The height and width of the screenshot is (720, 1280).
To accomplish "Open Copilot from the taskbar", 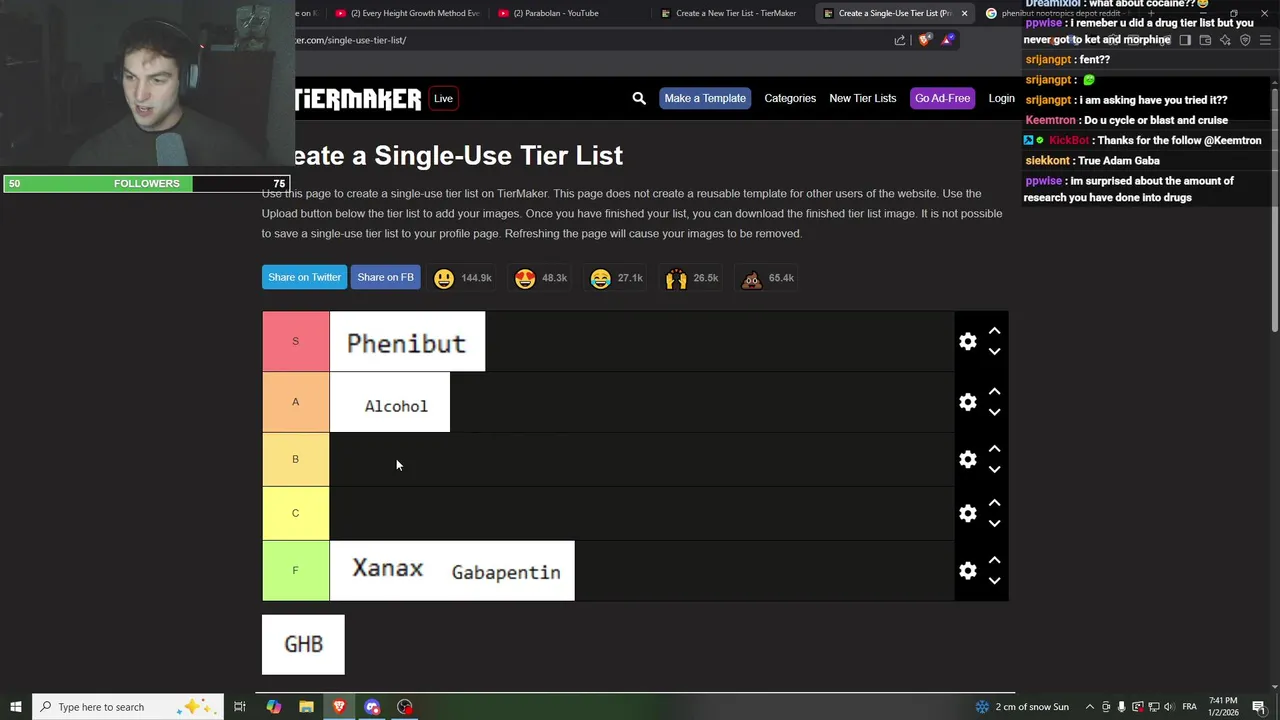I will point(273,707).
